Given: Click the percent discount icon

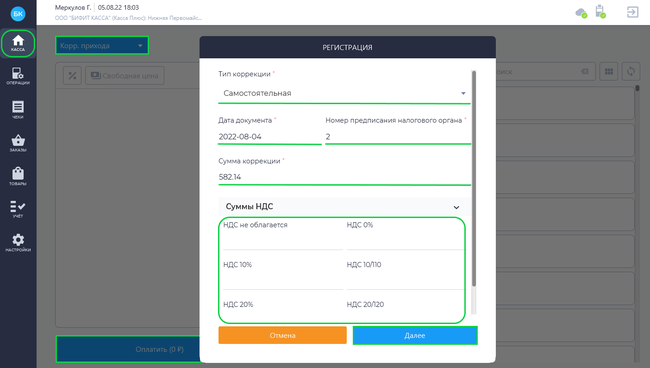Looking at the screenshot, I should click(73, 75).
